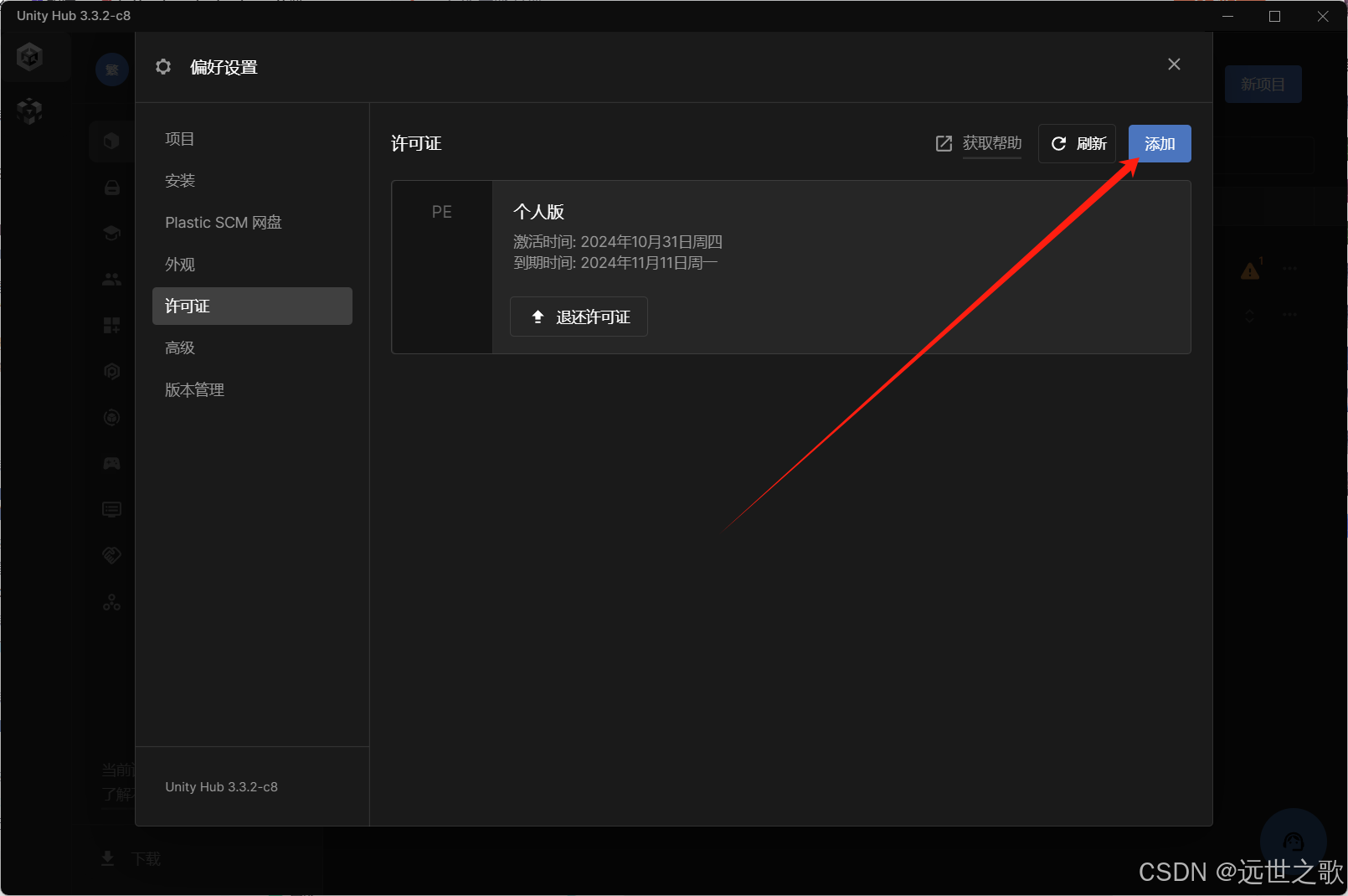
Task: Click the monitor display icon in Hub sidebar
Action: [x=111, y=509]
